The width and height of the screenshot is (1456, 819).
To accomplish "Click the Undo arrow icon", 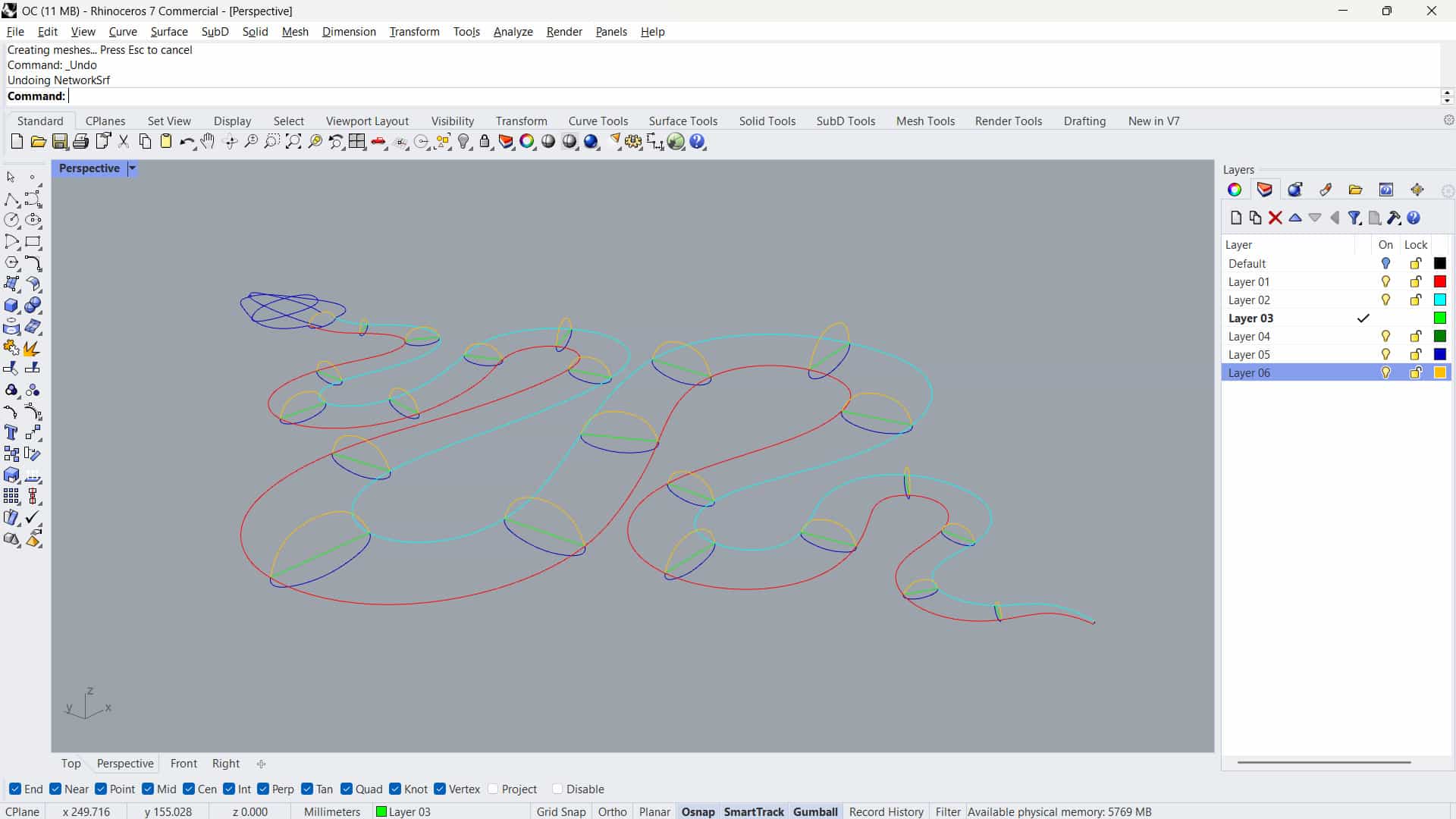I will pyautogui.click(x=187, y=142).
